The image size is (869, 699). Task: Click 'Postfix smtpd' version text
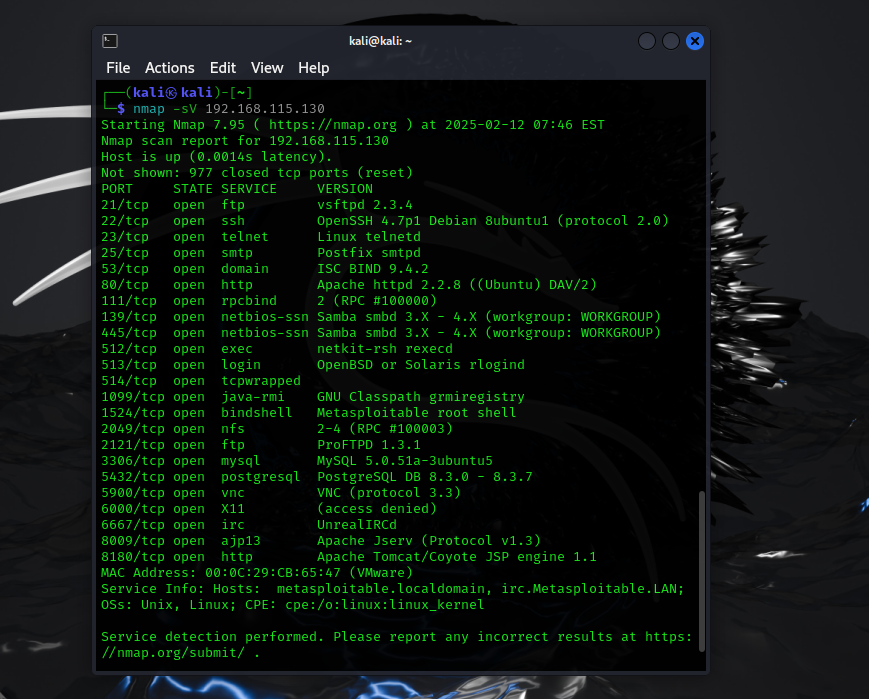click(x=369, y=253)
